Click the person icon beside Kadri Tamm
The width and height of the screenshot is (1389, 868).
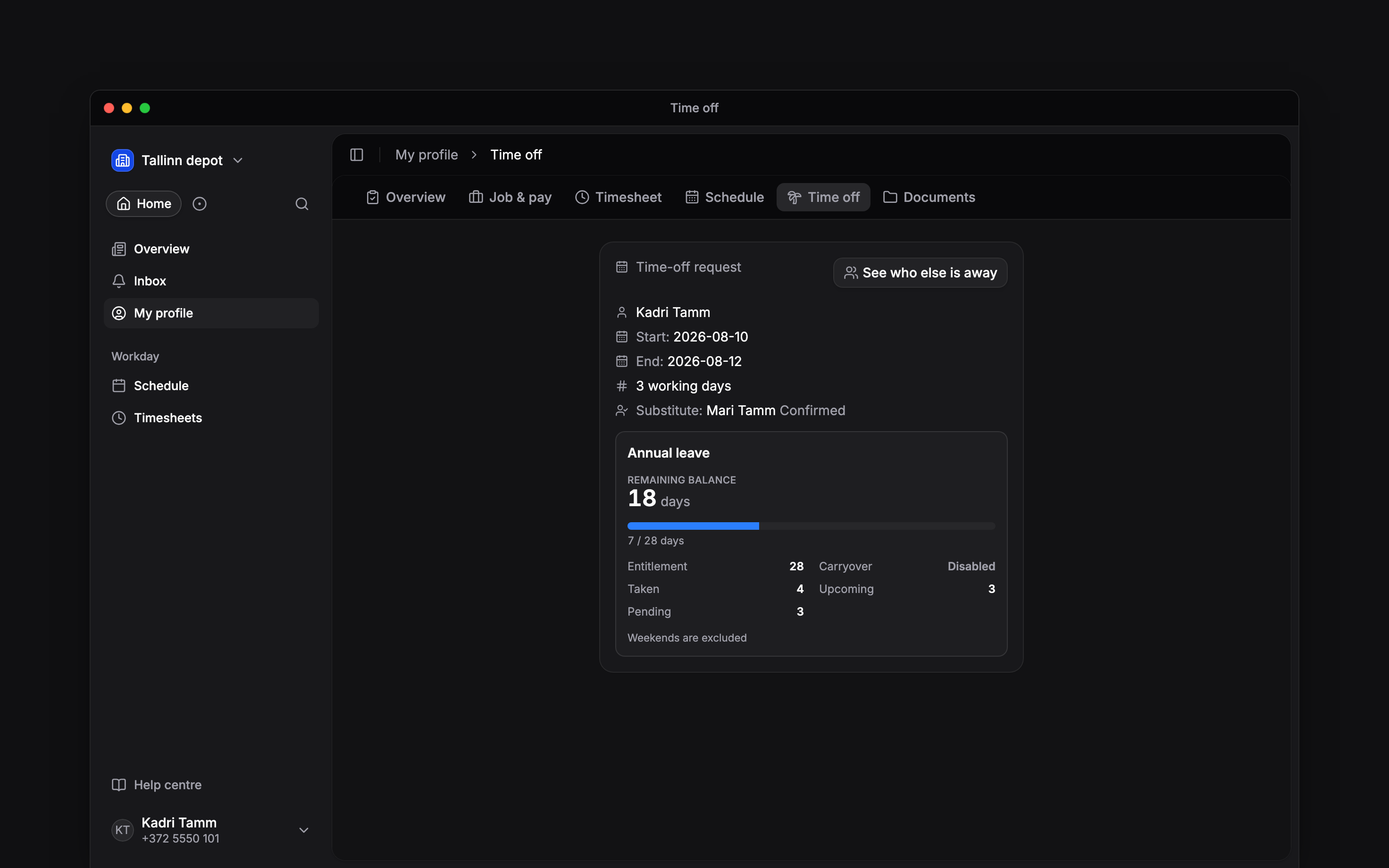coord(622,312)
